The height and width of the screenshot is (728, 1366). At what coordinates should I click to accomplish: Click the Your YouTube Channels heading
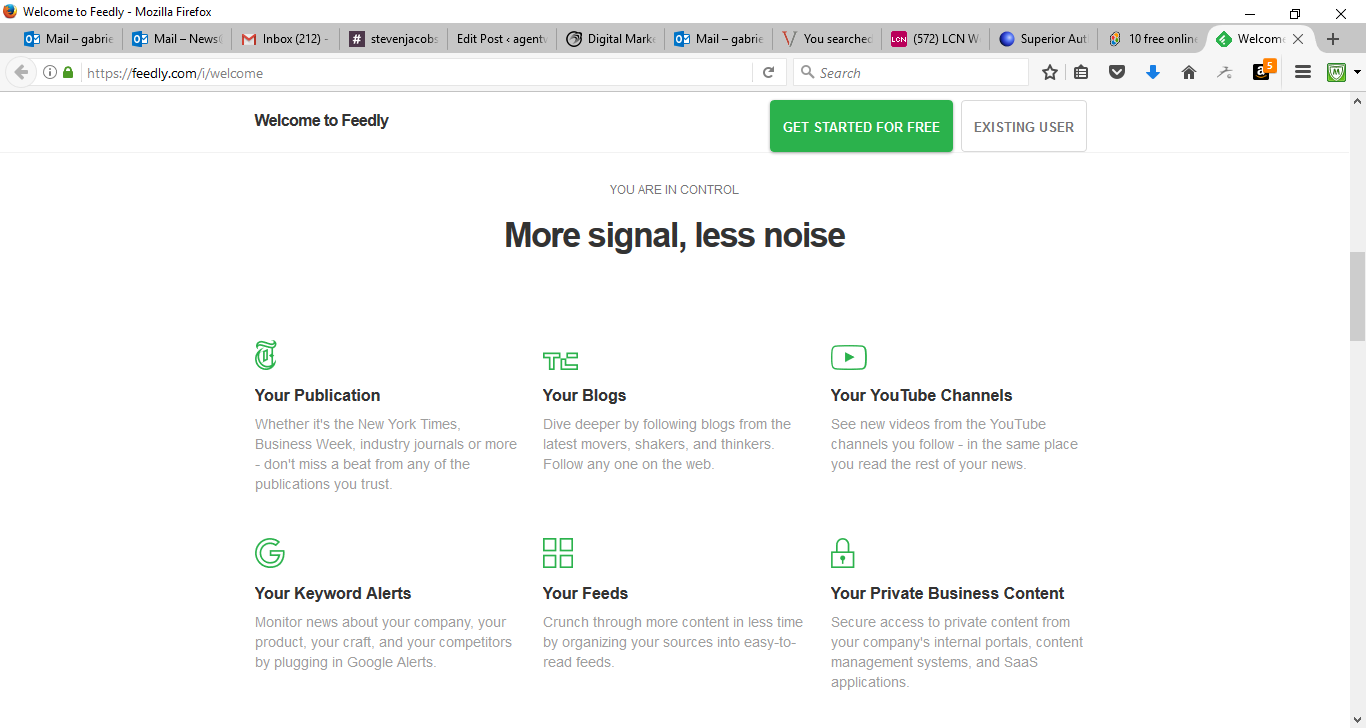(921, 395)
